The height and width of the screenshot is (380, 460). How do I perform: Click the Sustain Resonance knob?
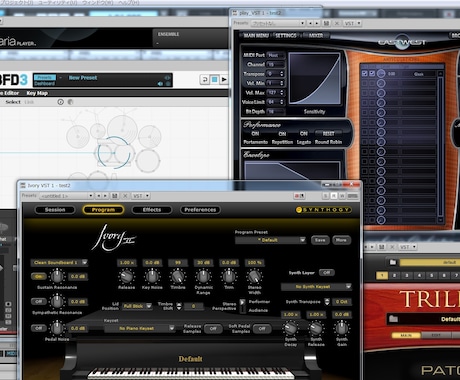pyautogui.click(x=57, y=276)
